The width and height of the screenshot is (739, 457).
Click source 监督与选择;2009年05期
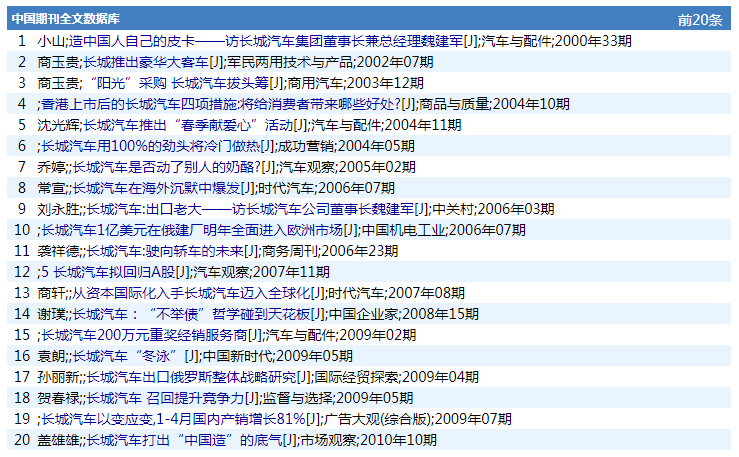(x=337, y=398)
